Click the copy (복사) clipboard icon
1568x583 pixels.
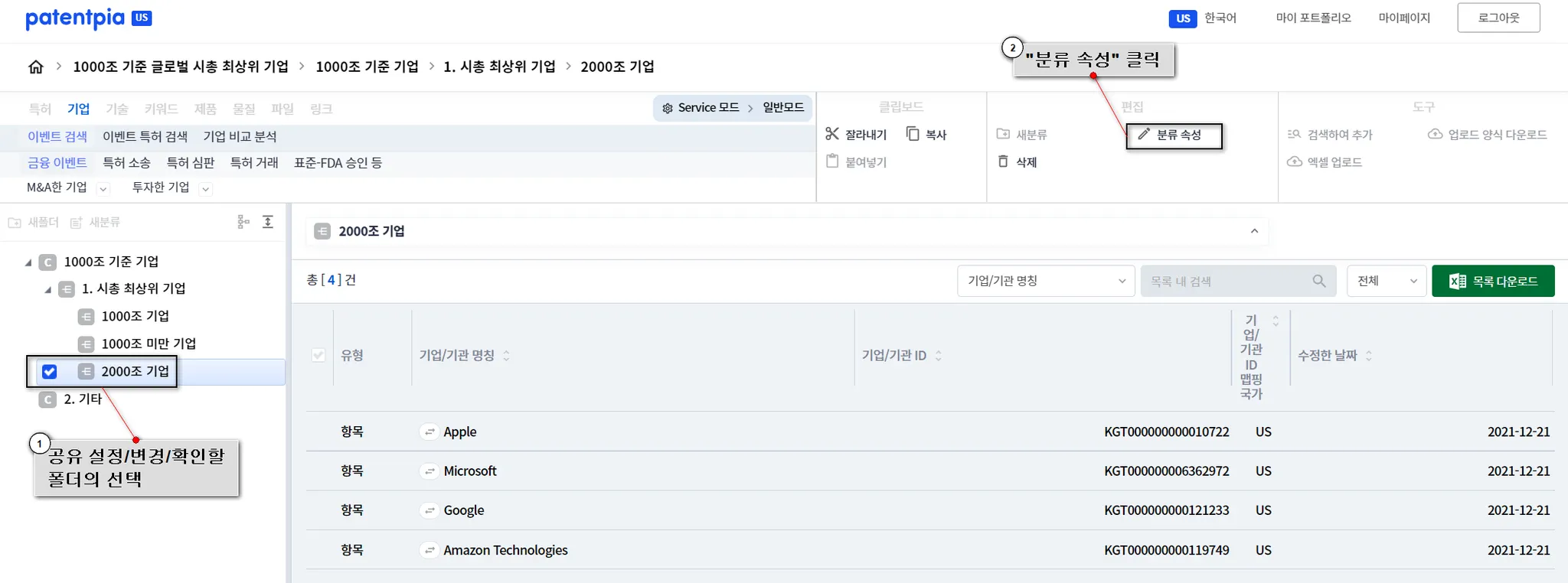tap(913, 134)
